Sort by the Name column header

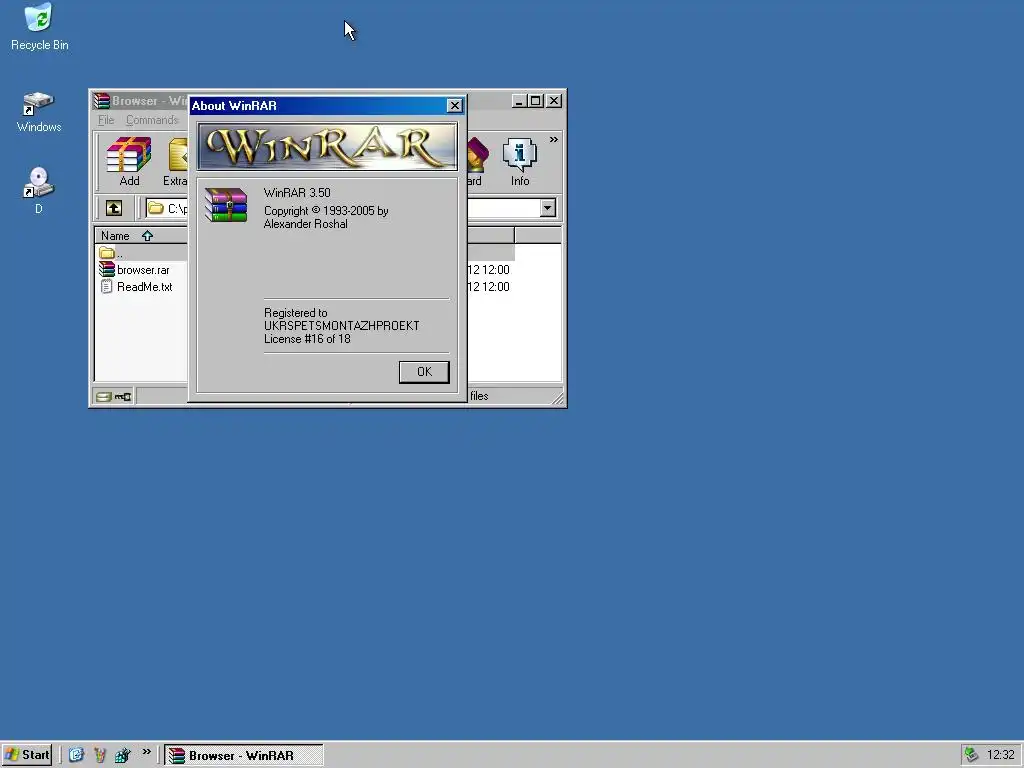pyautogui.click(x=141, y=235)
